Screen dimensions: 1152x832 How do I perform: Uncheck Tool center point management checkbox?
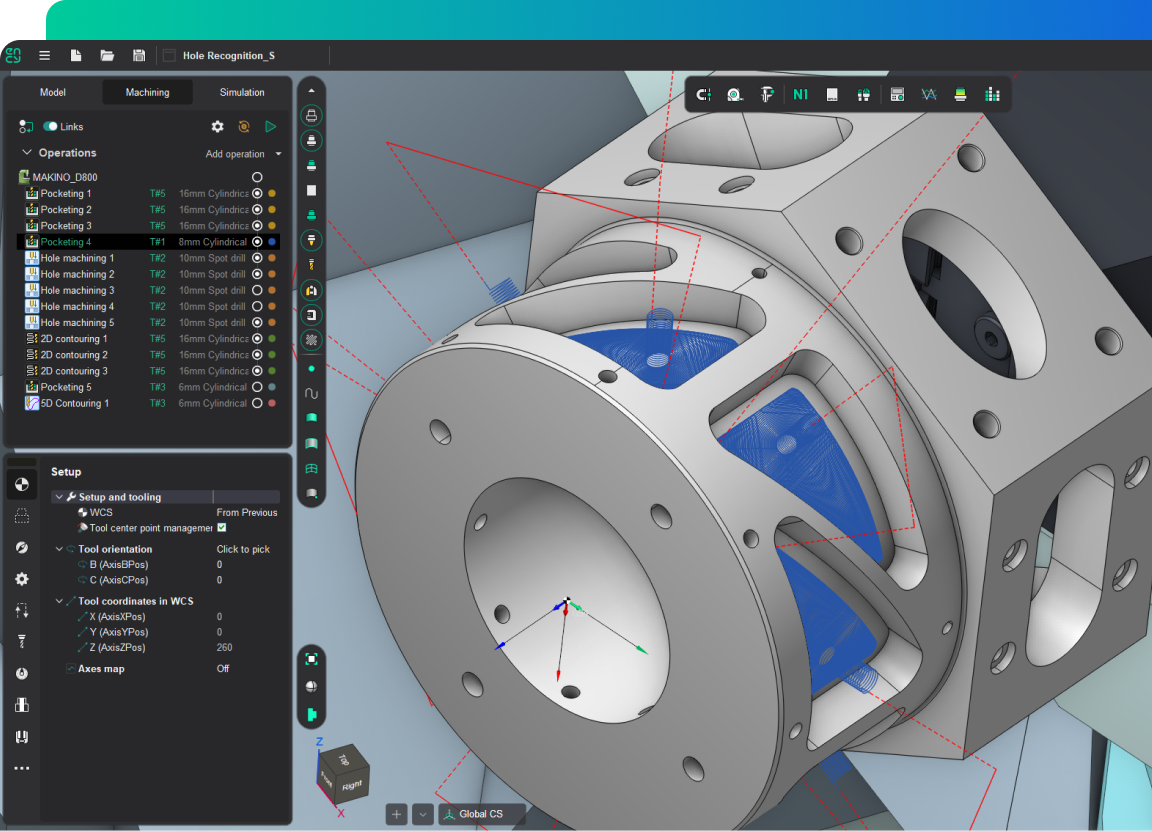pos(222,528)
